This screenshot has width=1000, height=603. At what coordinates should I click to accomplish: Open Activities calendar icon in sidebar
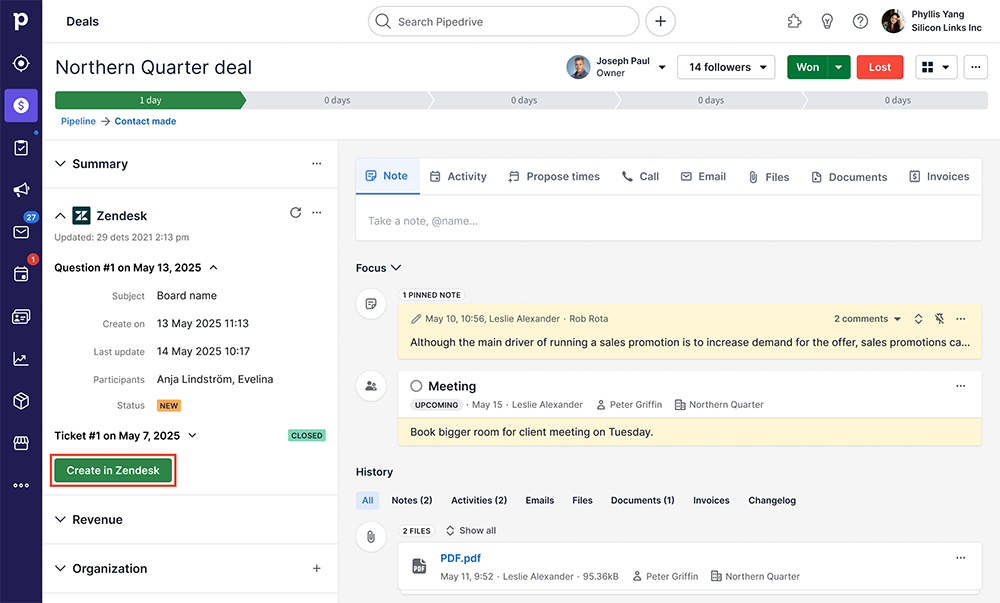point(21,274)
